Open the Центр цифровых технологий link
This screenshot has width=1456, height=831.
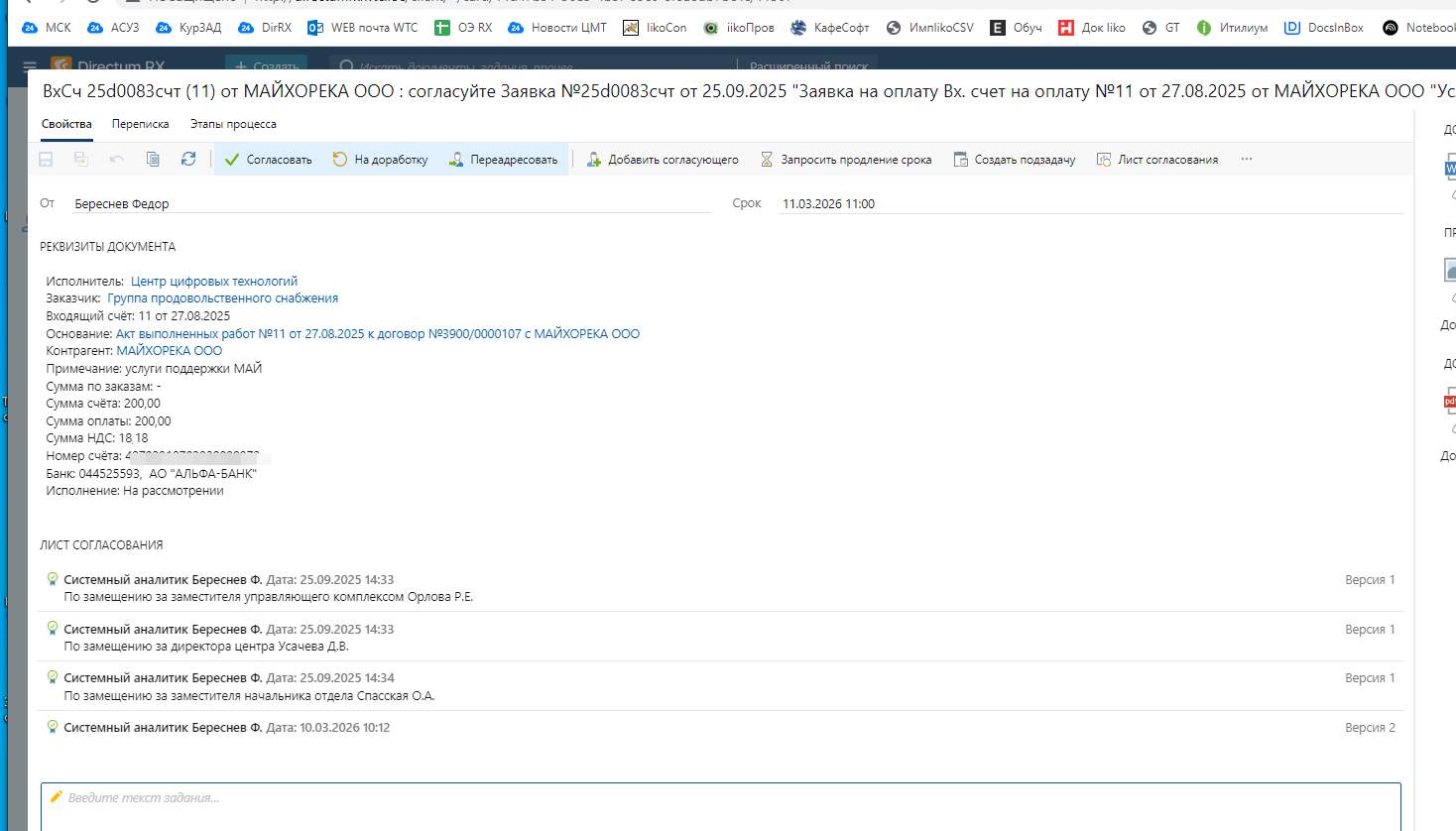click(x=214, y=282)
